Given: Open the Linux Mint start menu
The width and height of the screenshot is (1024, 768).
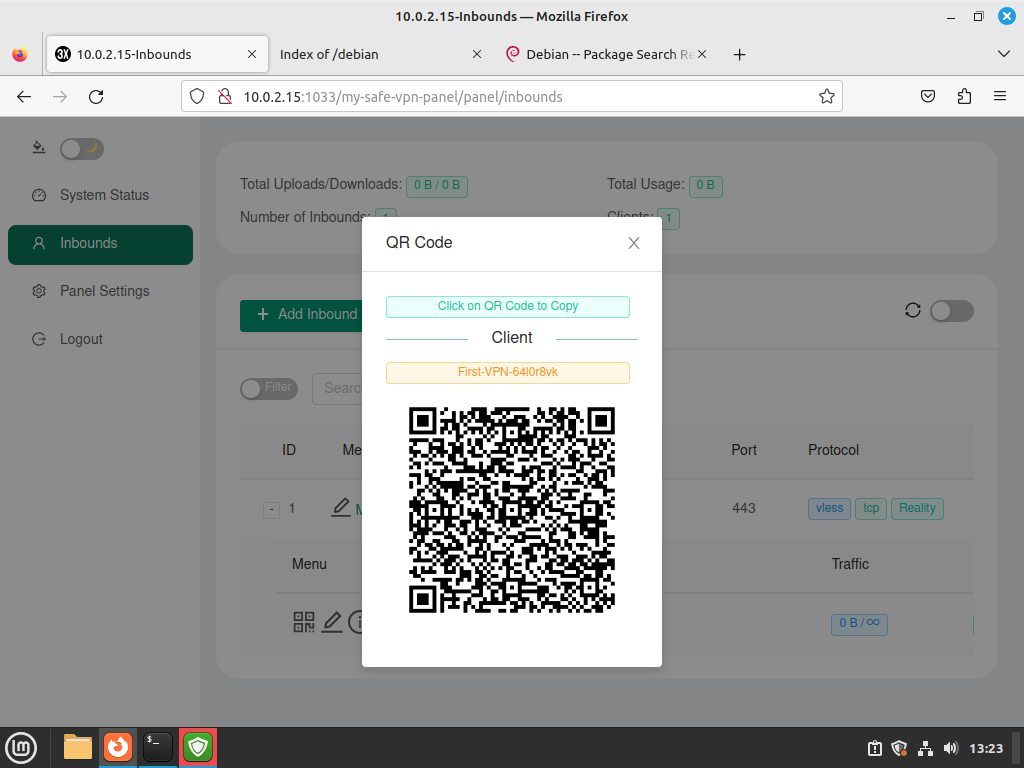Looking at the screenshot, I should 21,747.
